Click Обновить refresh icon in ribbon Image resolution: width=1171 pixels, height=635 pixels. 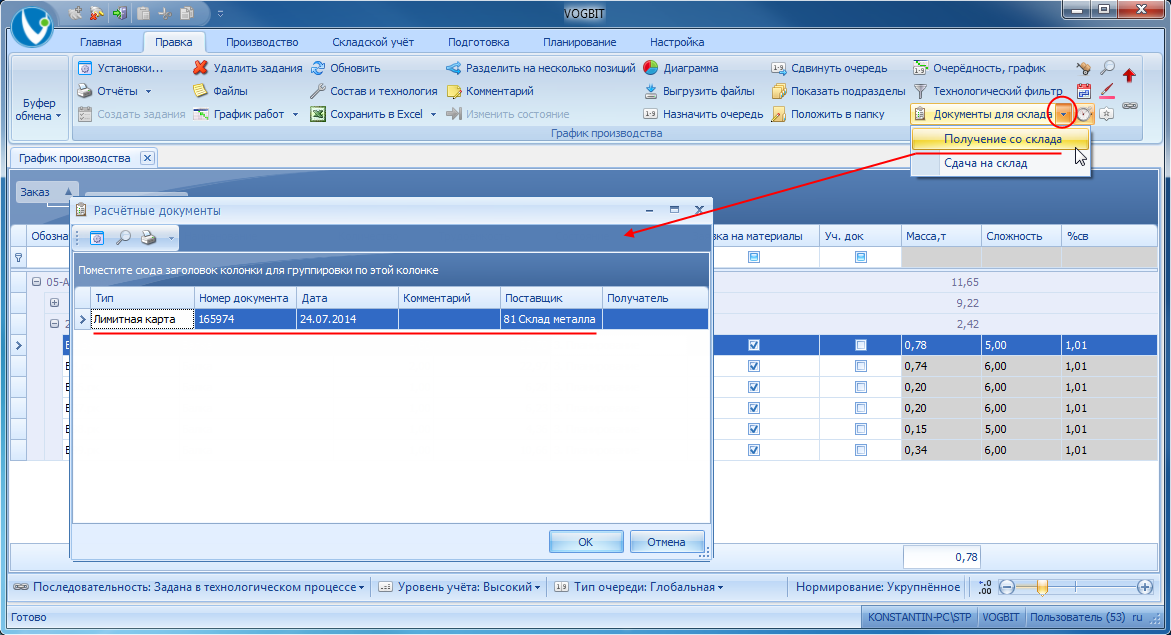[x=318, y=68]
